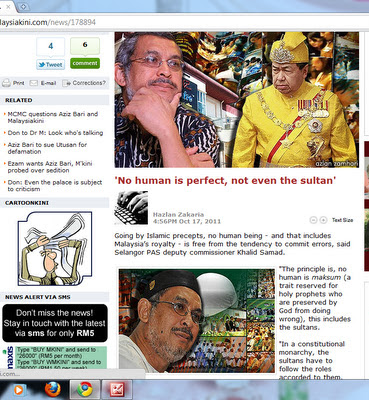Open the Corrections? link
369x400 pixels.
89,83
